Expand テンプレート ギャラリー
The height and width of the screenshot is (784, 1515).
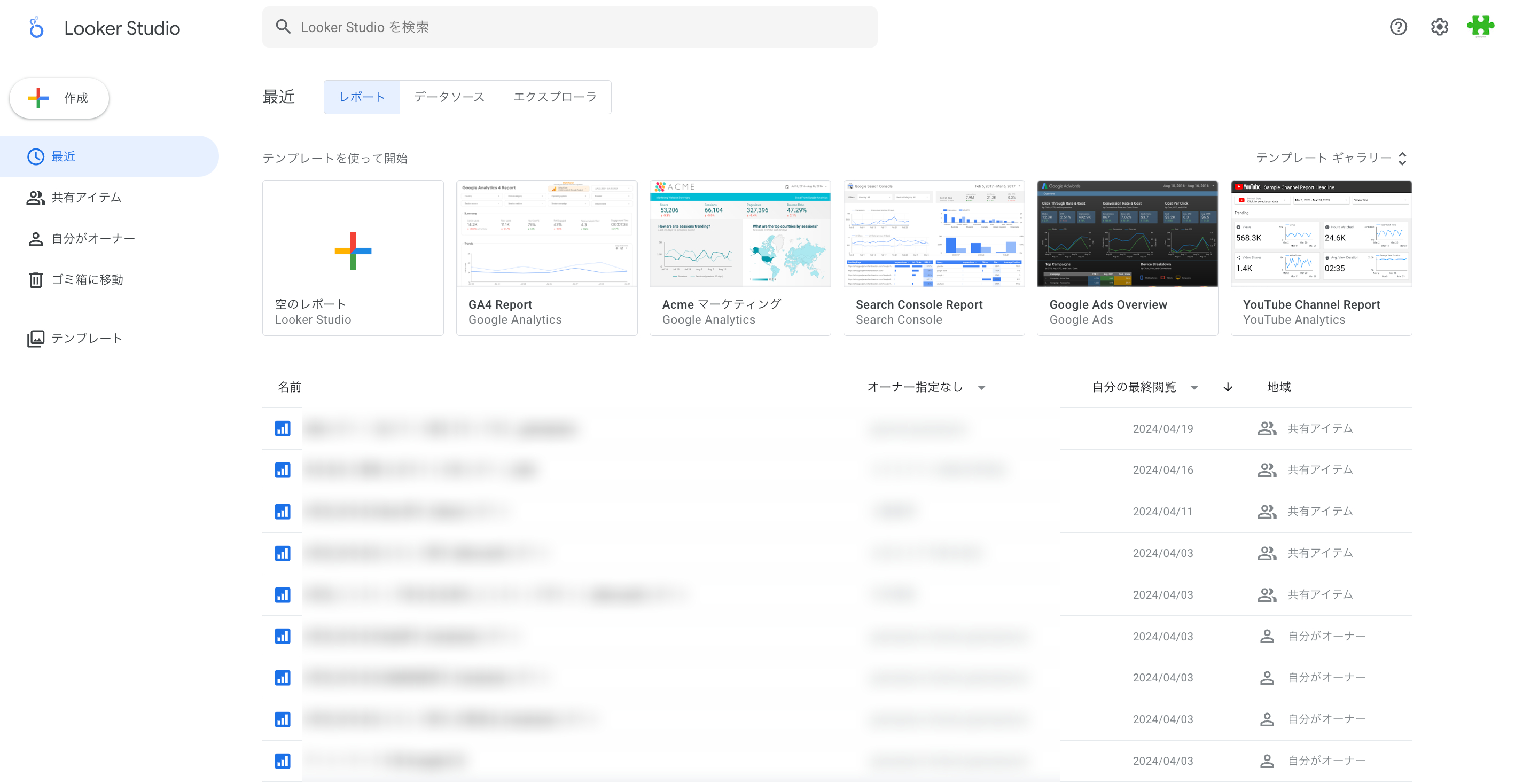[x=1332, y=158]
